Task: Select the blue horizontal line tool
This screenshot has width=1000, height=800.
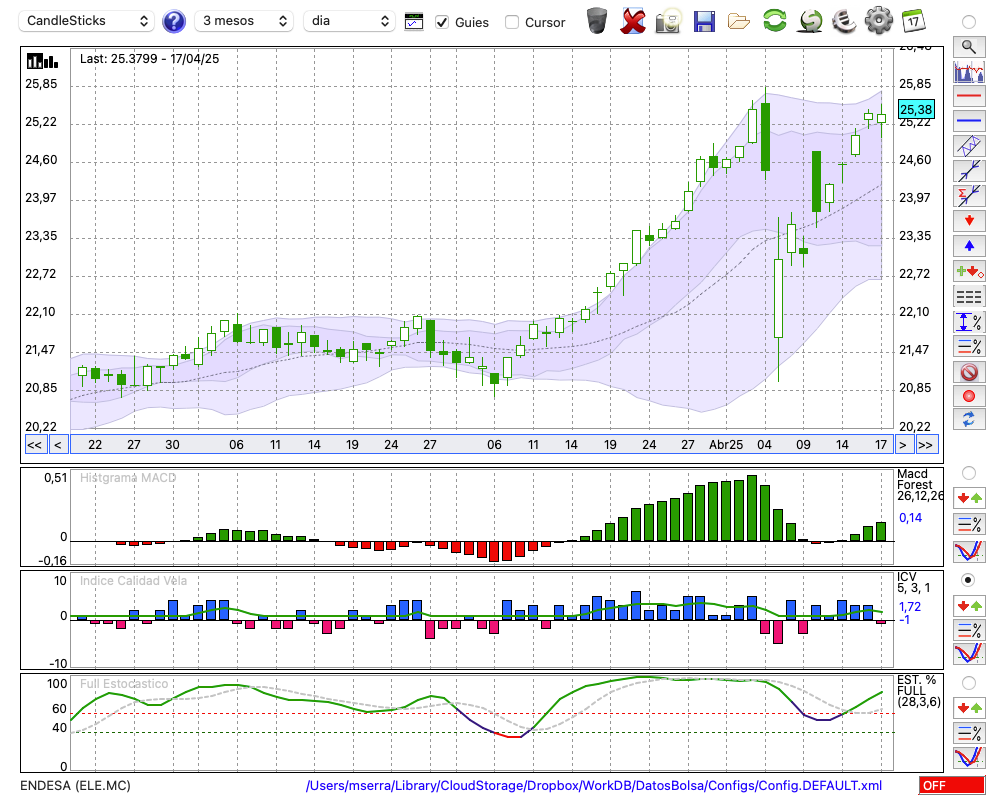Action: tap(969, 121)
